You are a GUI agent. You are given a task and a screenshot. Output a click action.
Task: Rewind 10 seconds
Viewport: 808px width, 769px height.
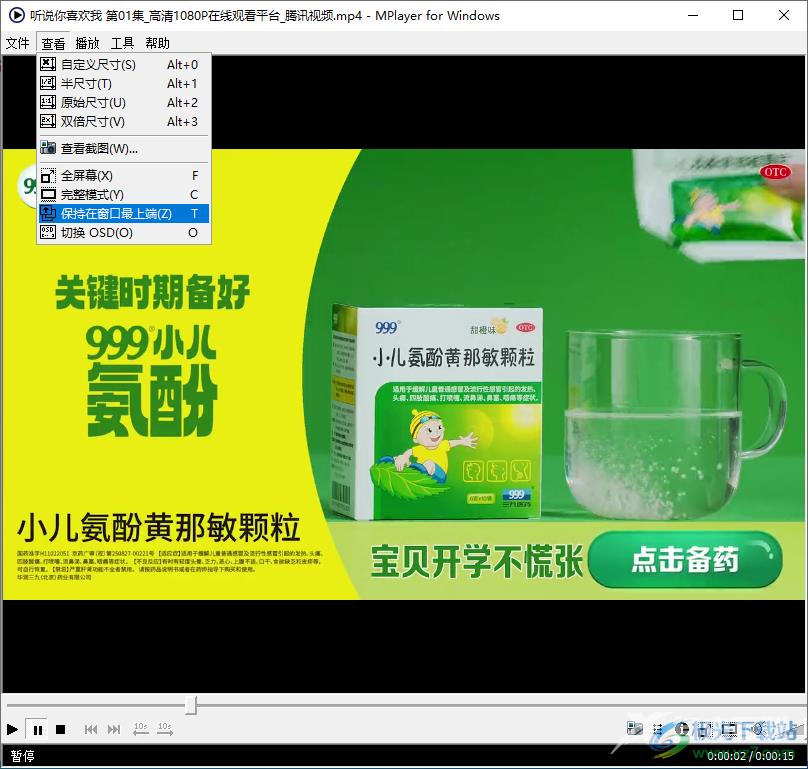[141, 728]
